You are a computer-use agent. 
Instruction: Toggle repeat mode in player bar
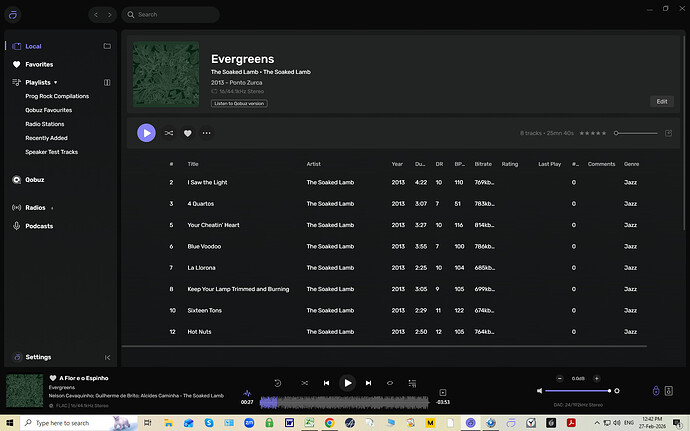point(390,383)
